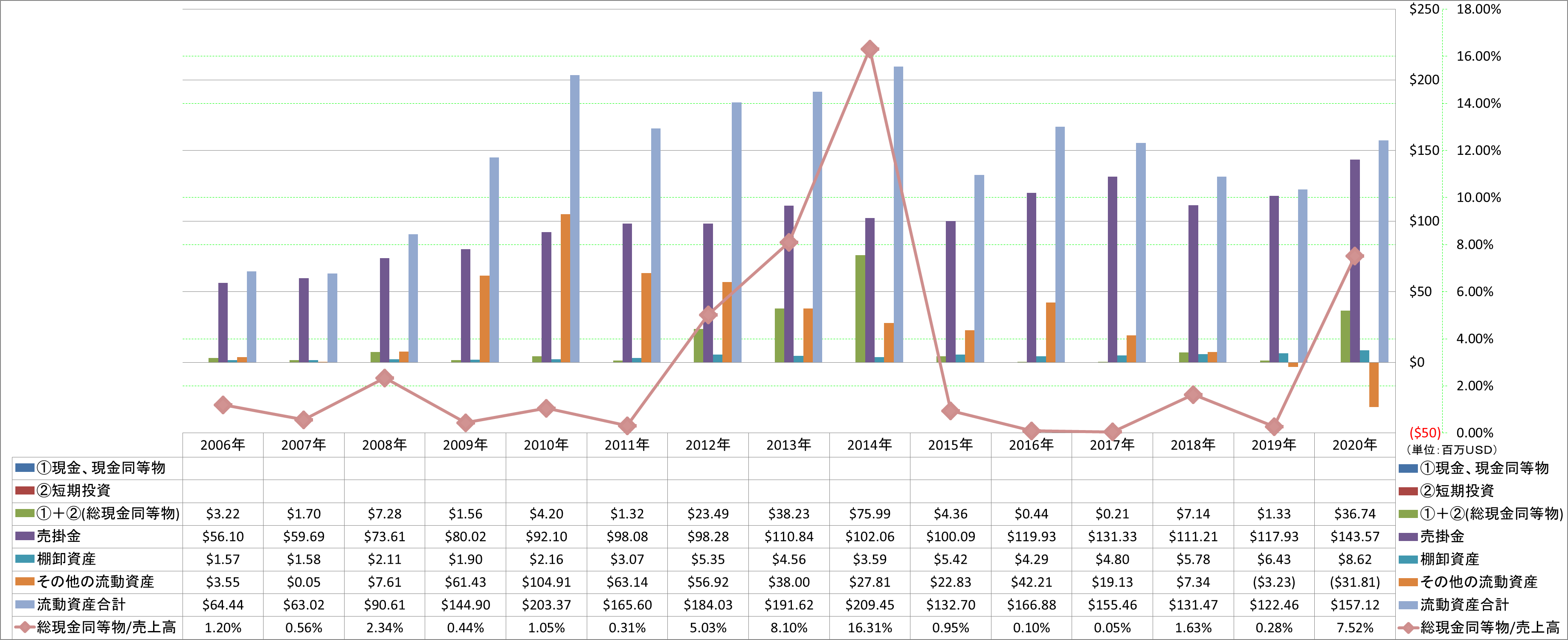Select the green 総現金同等物 bar for 2014年

[859, 309]
